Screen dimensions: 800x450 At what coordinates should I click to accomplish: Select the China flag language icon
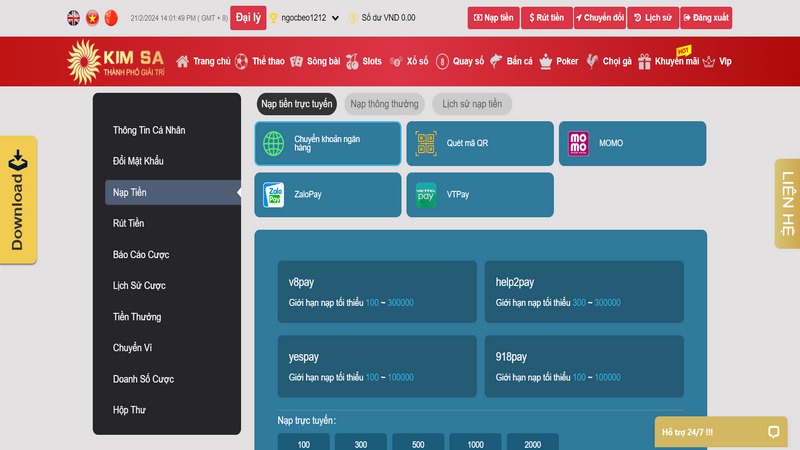coord(111,18)
